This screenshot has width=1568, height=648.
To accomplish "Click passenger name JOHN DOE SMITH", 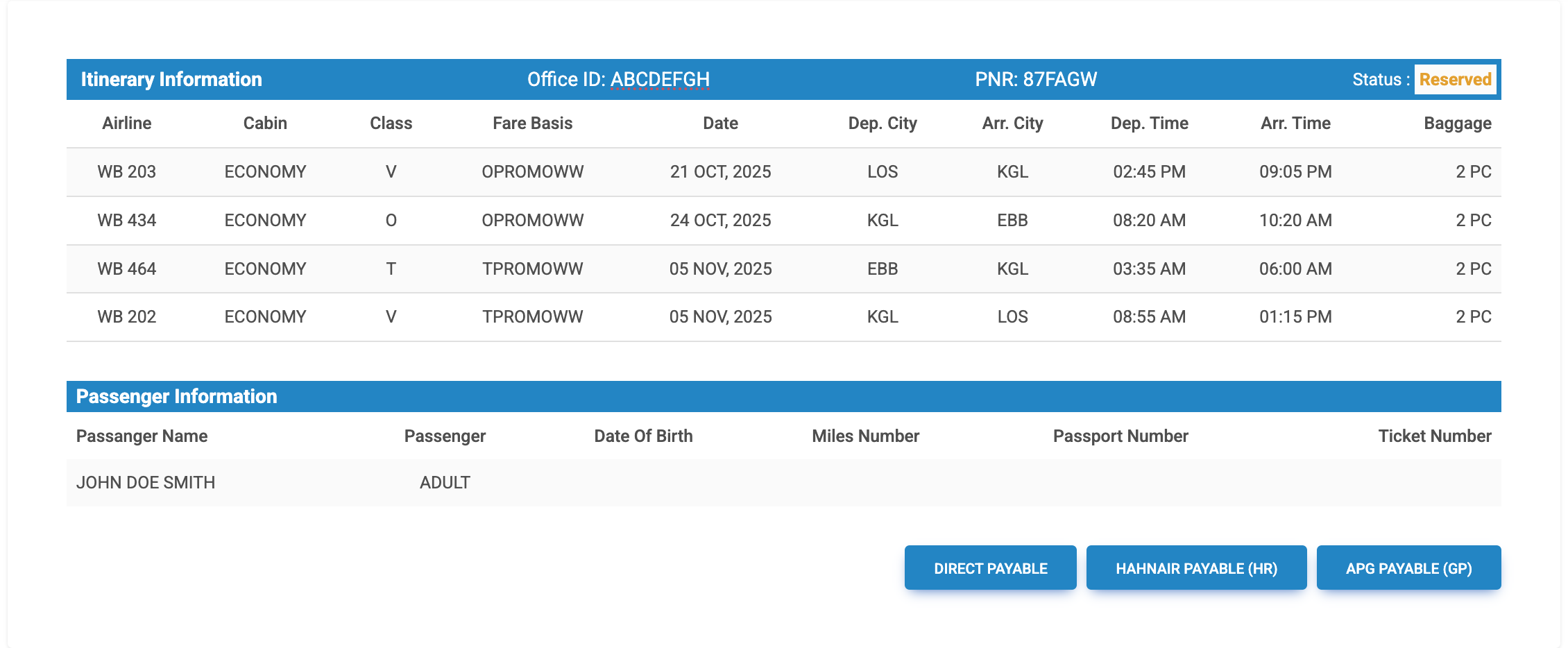I will [x=146, y=483].
